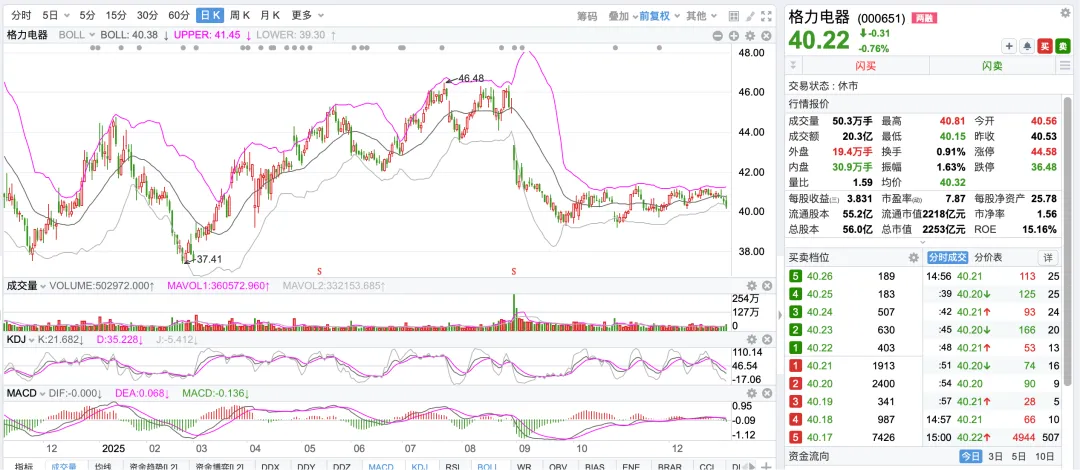Open BOLL main chart settings gear
The height and width of the screenshot is (470, 1080).
(x=751, y=36)
